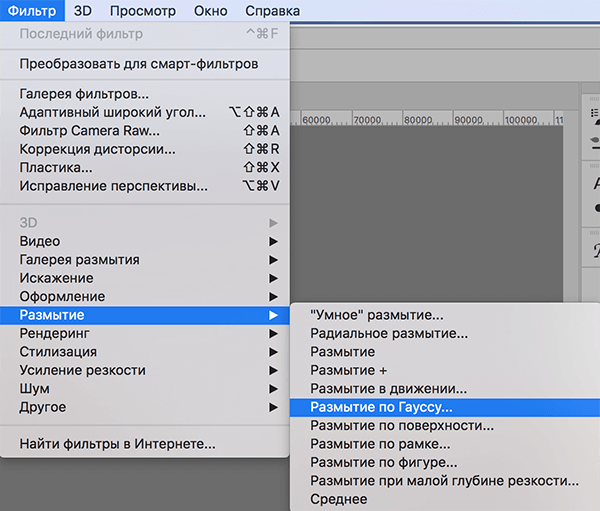
Task: Open the Пластика... filter
Action: tap(145, 167)
